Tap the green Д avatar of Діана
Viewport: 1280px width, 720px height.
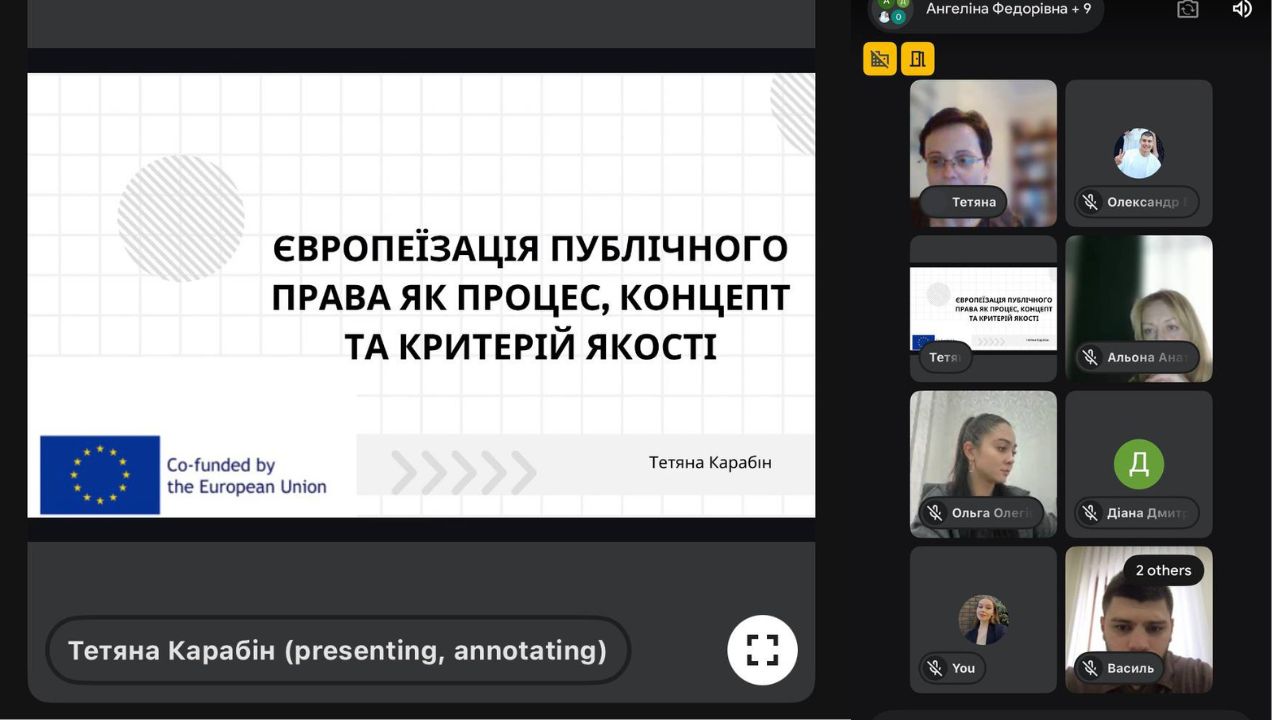(1138, 464)
